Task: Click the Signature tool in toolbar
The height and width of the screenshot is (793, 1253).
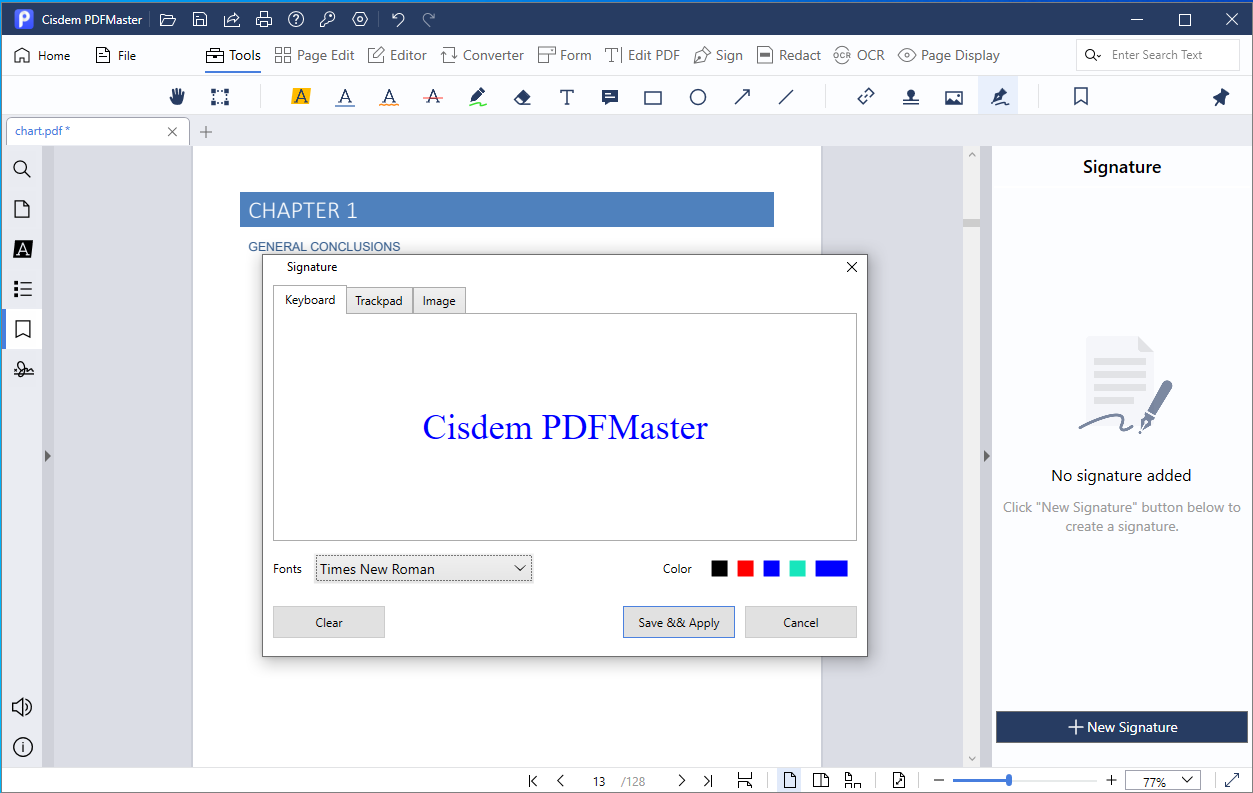Action: 998,97
